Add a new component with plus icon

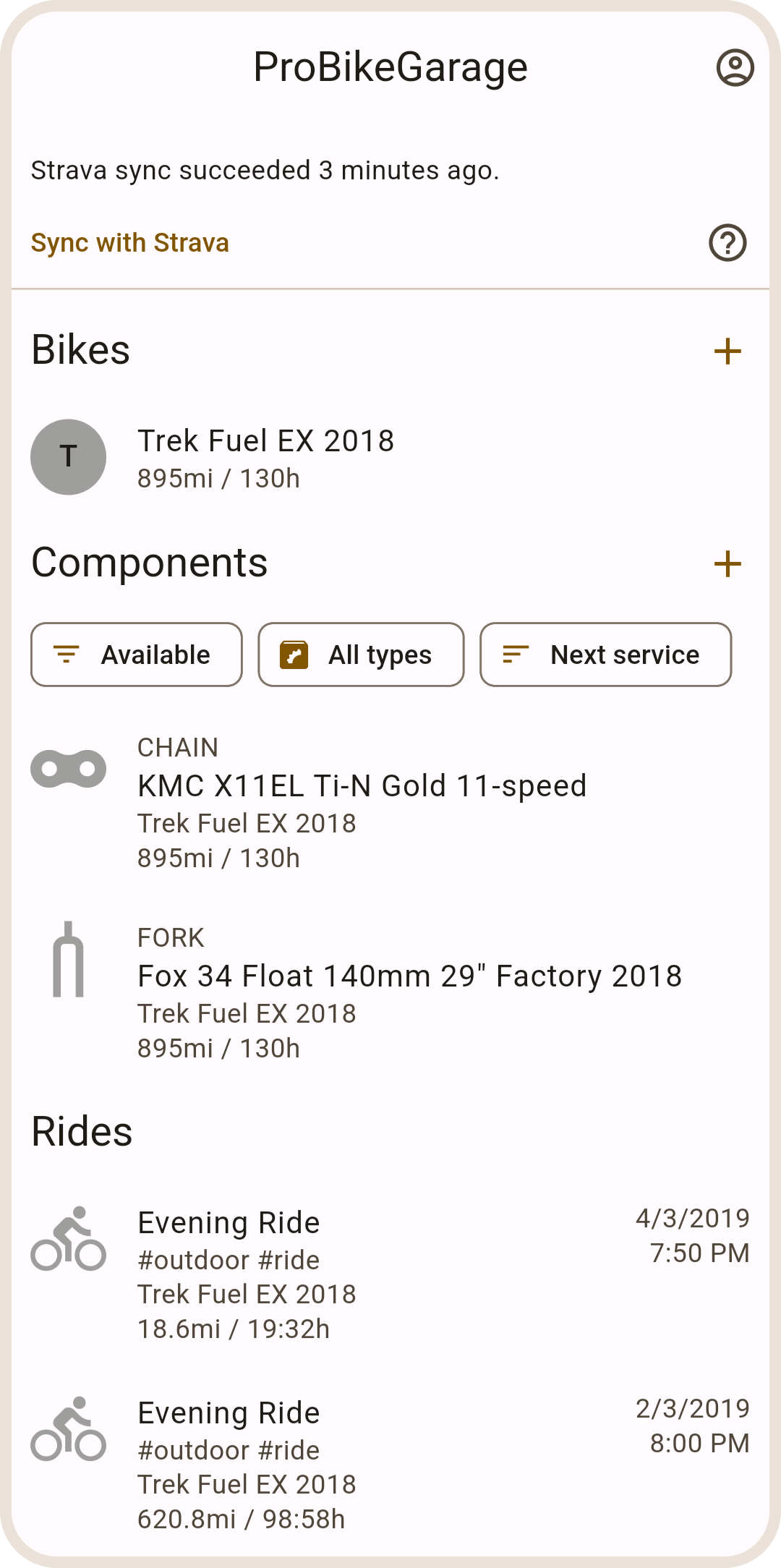(727, 564)
